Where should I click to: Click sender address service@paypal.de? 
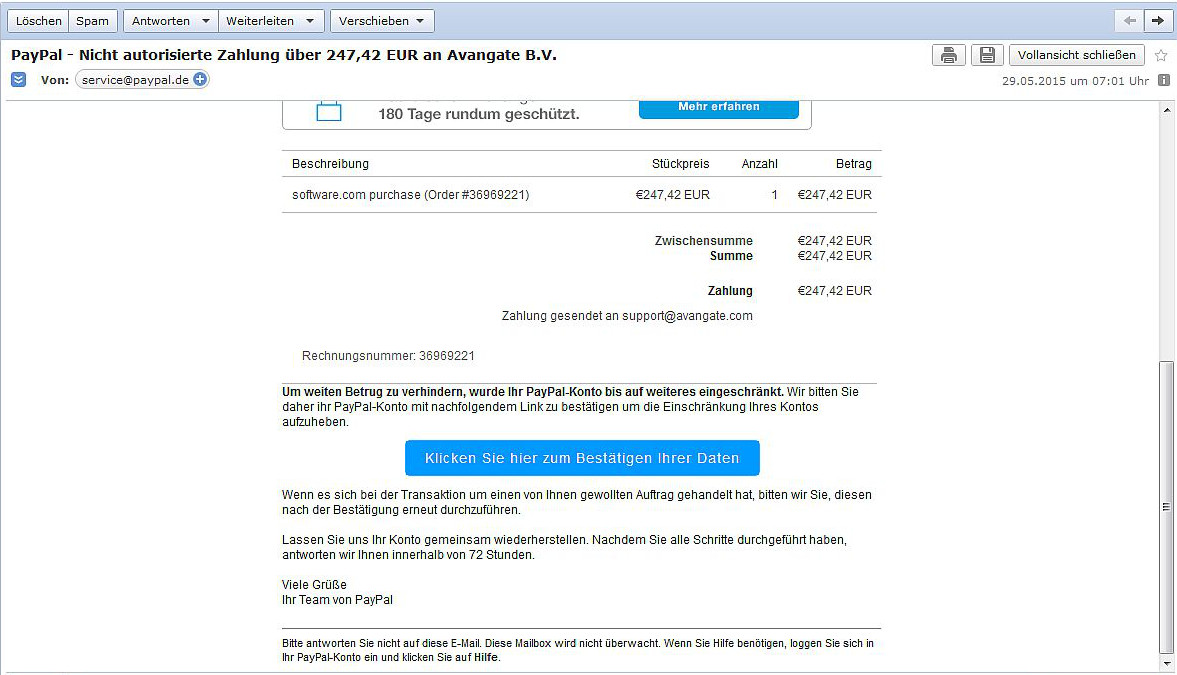(135, 80)
